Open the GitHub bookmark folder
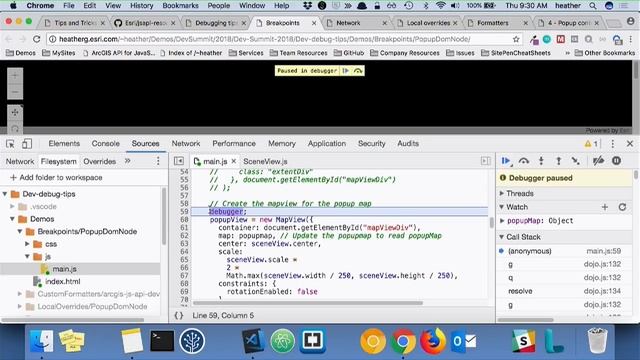 tap(348, 53)
